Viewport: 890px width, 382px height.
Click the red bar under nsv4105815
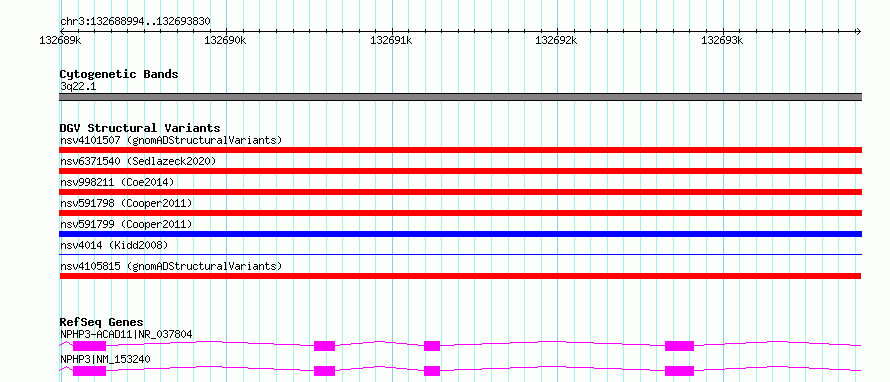[460, 276]
